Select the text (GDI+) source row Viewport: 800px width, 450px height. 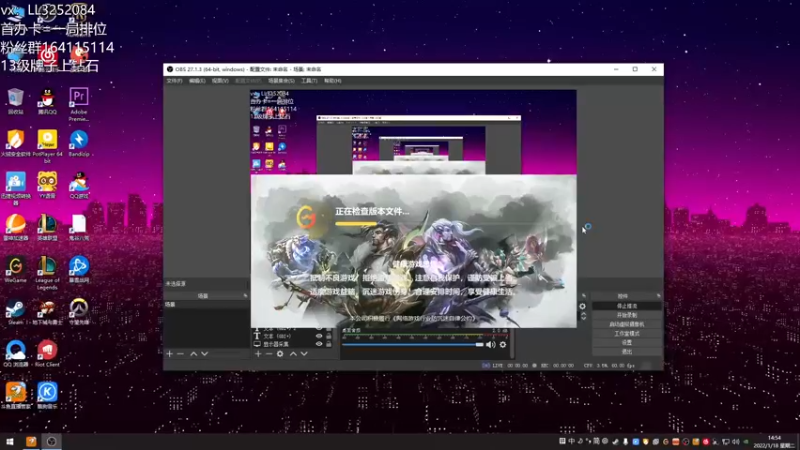click(x=293, y=336)
